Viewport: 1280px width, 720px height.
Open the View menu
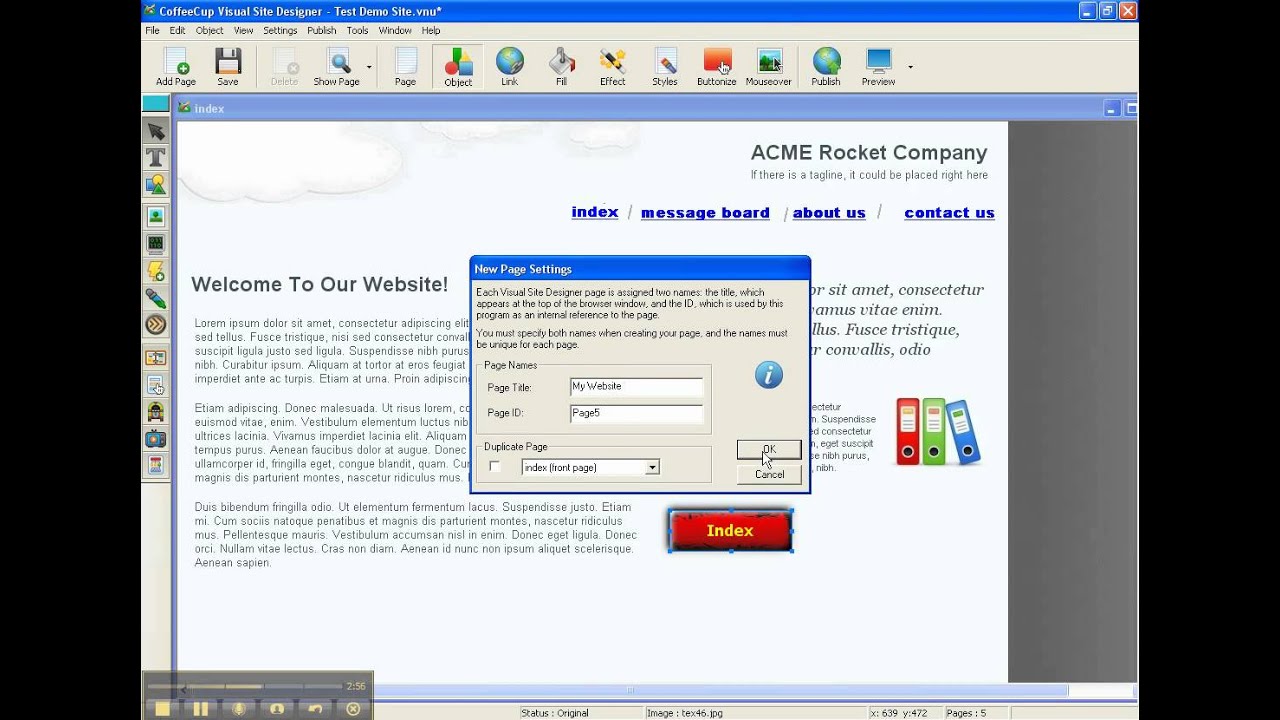coord(243,30)
